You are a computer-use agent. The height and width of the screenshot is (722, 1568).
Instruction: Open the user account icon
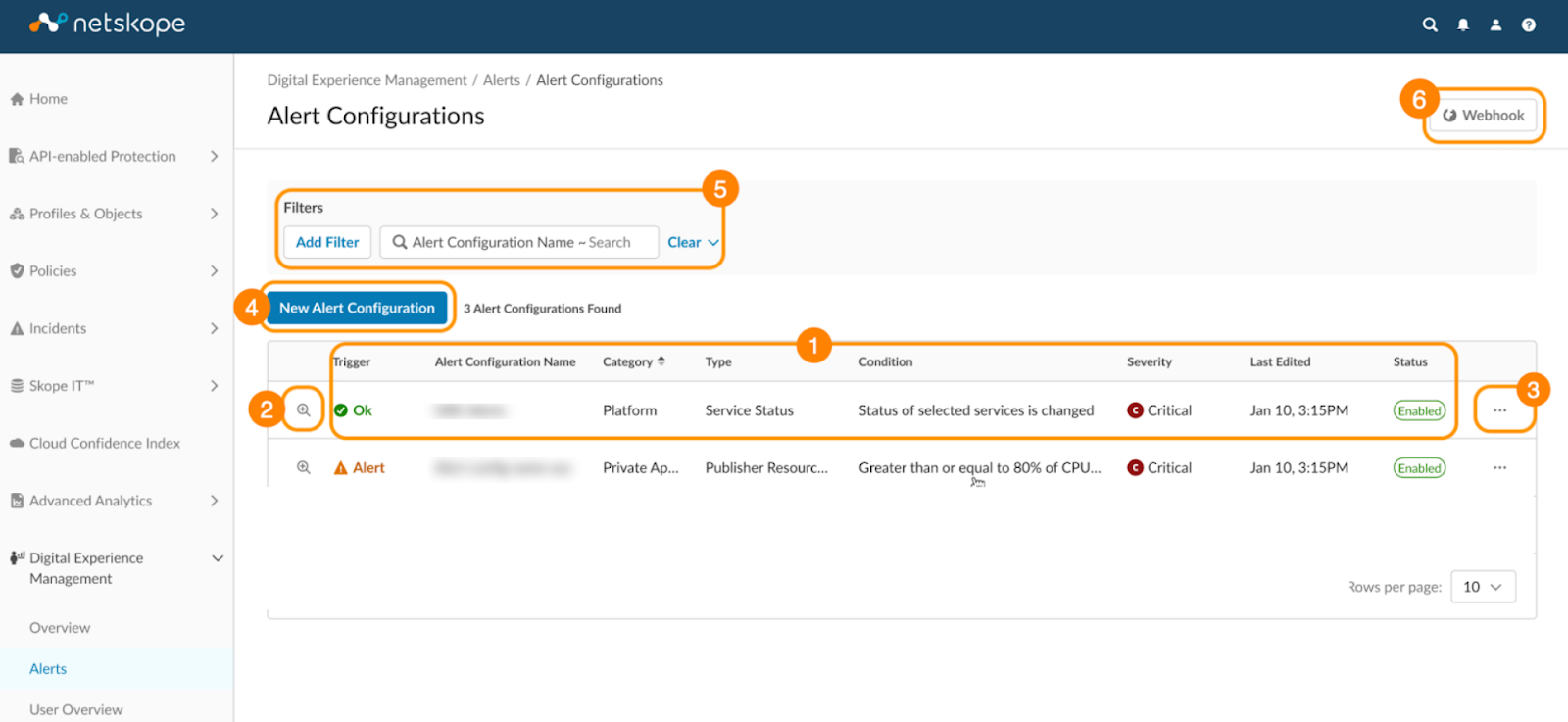point(1495,24)
